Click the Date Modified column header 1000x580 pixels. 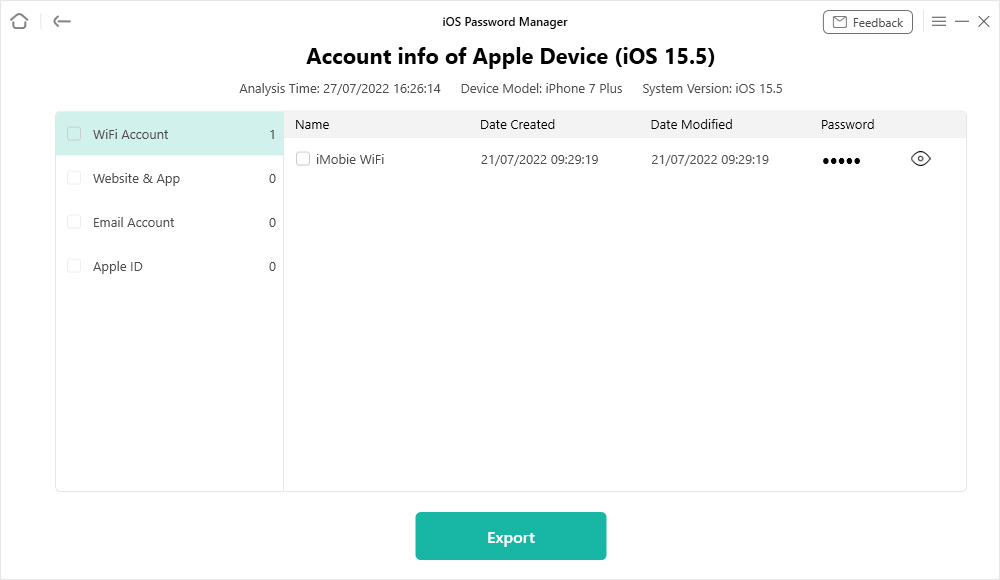pos(691,125)
